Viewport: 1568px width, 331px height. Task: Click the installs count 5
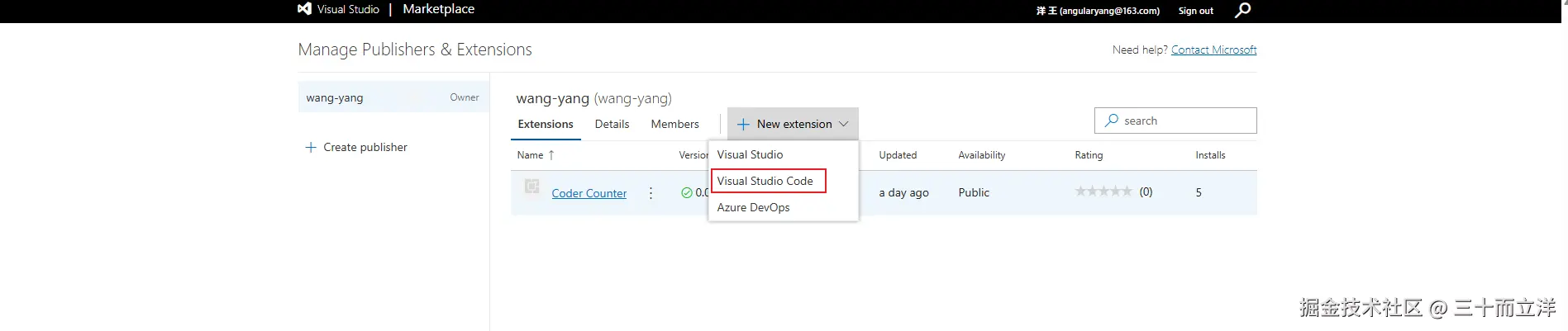(1199, 192)
